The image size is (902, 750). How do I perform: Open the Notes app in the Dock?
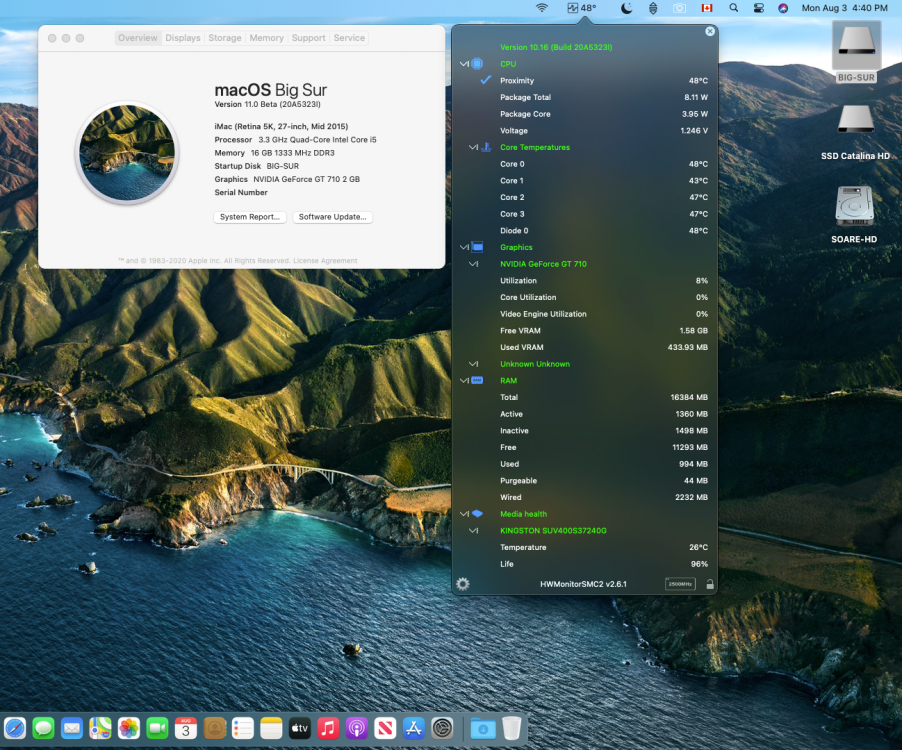tap(271, 728)
